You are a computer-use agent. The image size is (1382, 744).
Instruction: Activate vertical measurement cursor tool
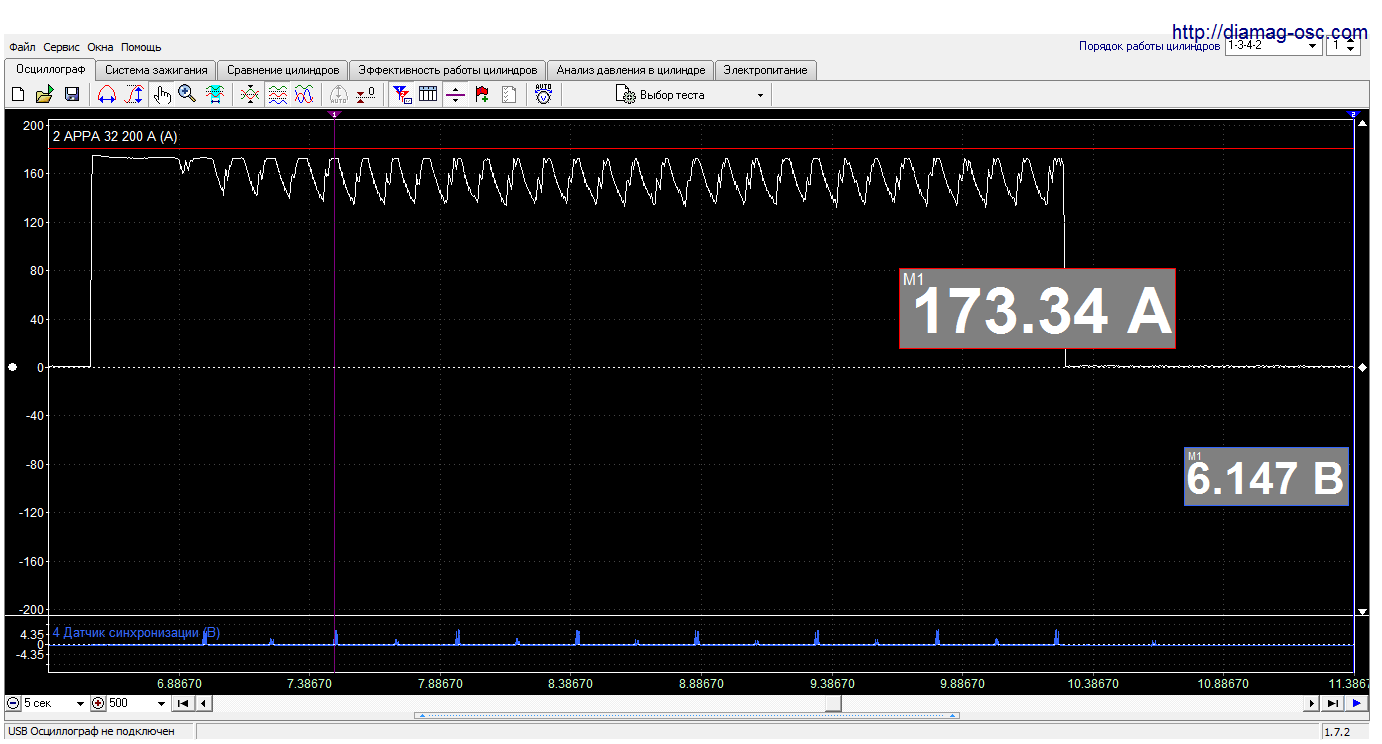(x=134, y=94)
